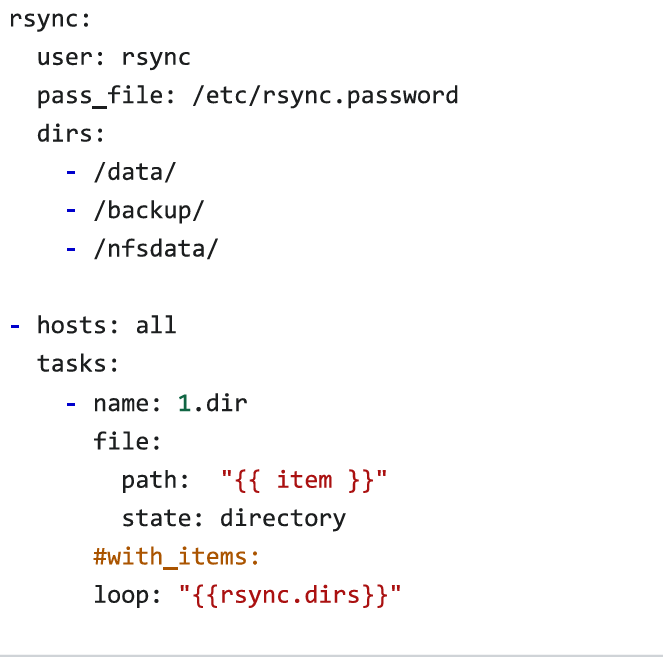Click the /backup/ list entry
The image size is (663, 657).
(x=148, y=210)
